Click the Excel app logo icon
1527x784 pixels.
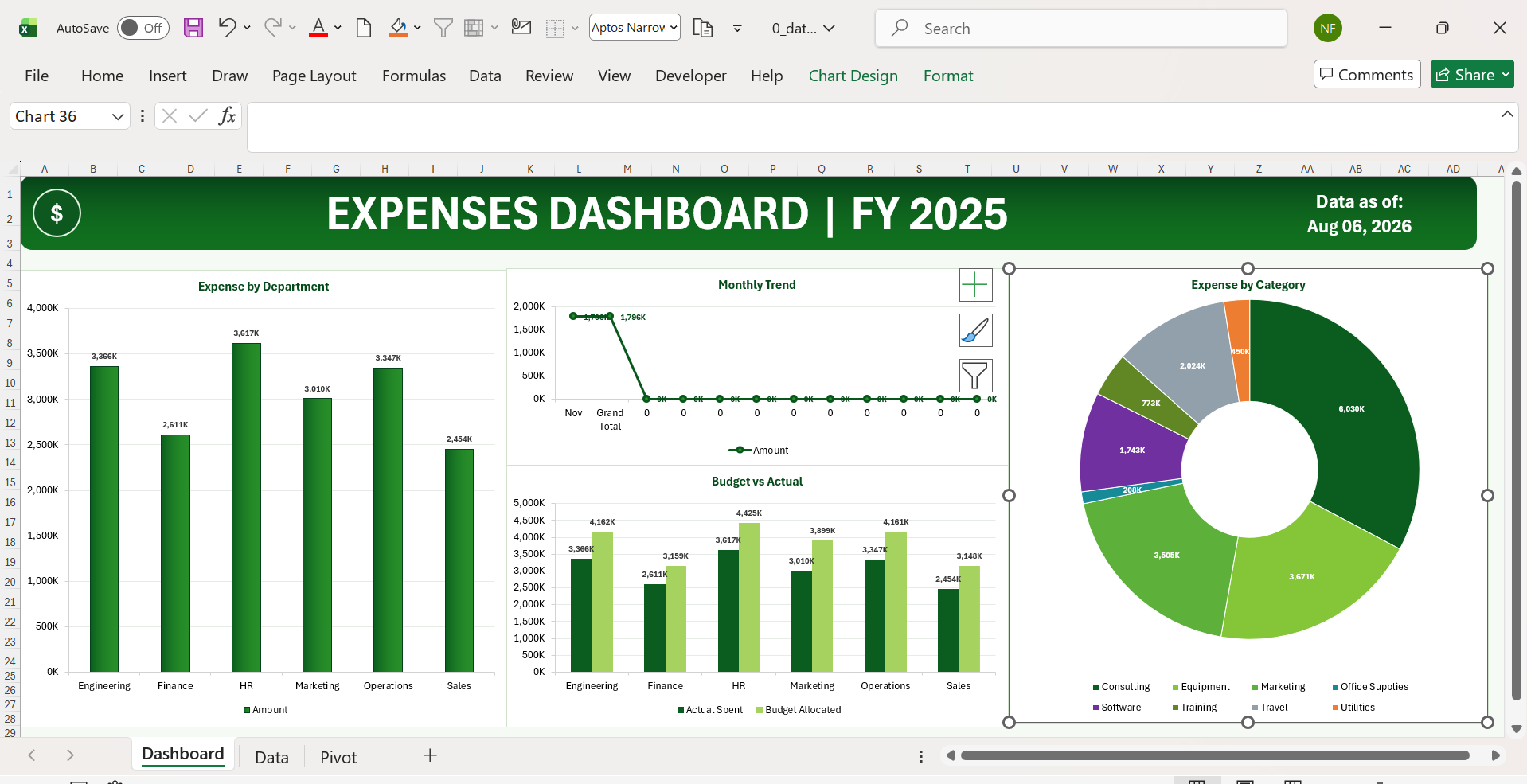pos(29,29)
